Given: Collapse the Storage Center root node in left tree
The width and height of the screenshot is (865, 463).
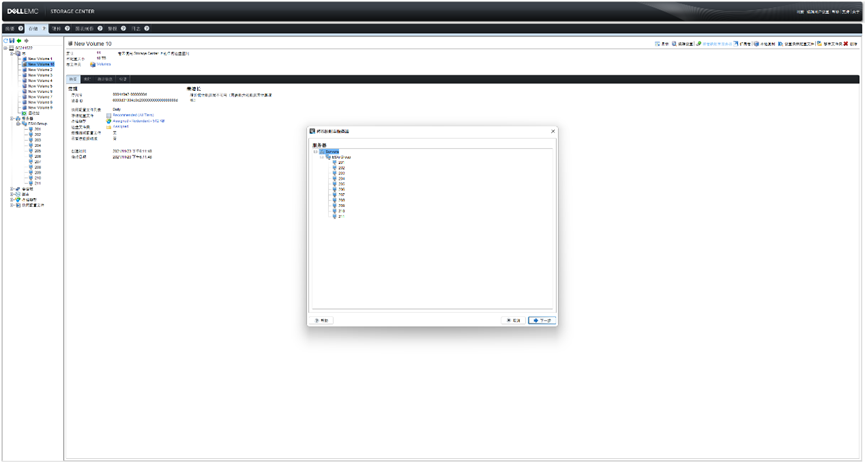Looking at the screenshot, I should click(6, 48).
